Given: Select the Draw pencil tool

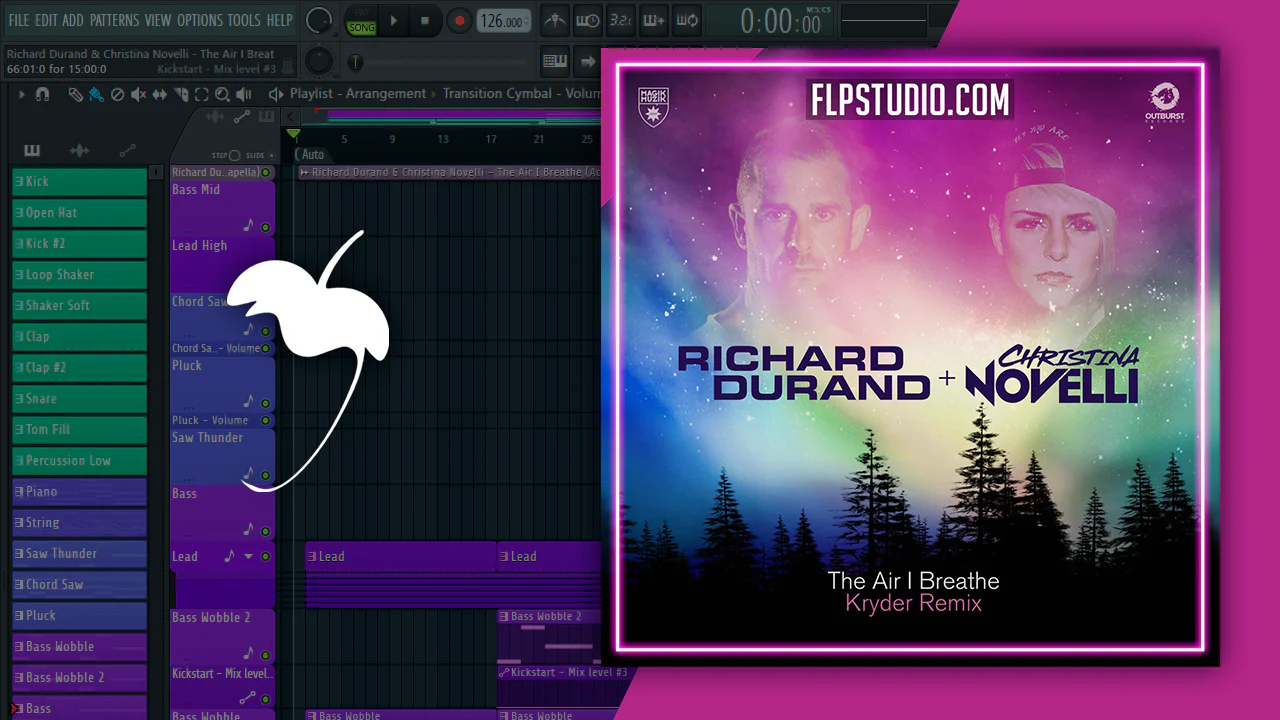Looking at the screenshot, I should pyautogui.click(x=76, y=94).
